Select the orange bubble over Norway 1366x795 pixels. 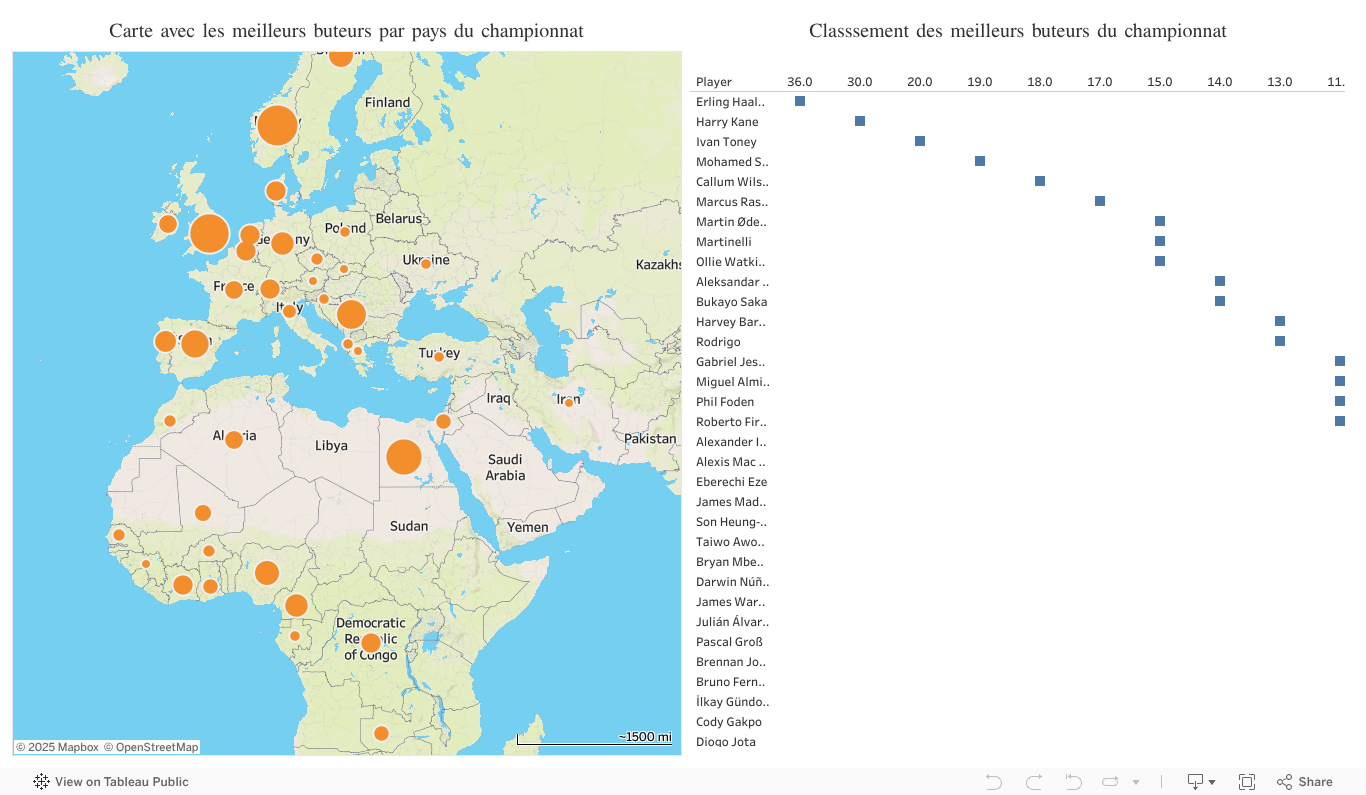pos(277,126)
